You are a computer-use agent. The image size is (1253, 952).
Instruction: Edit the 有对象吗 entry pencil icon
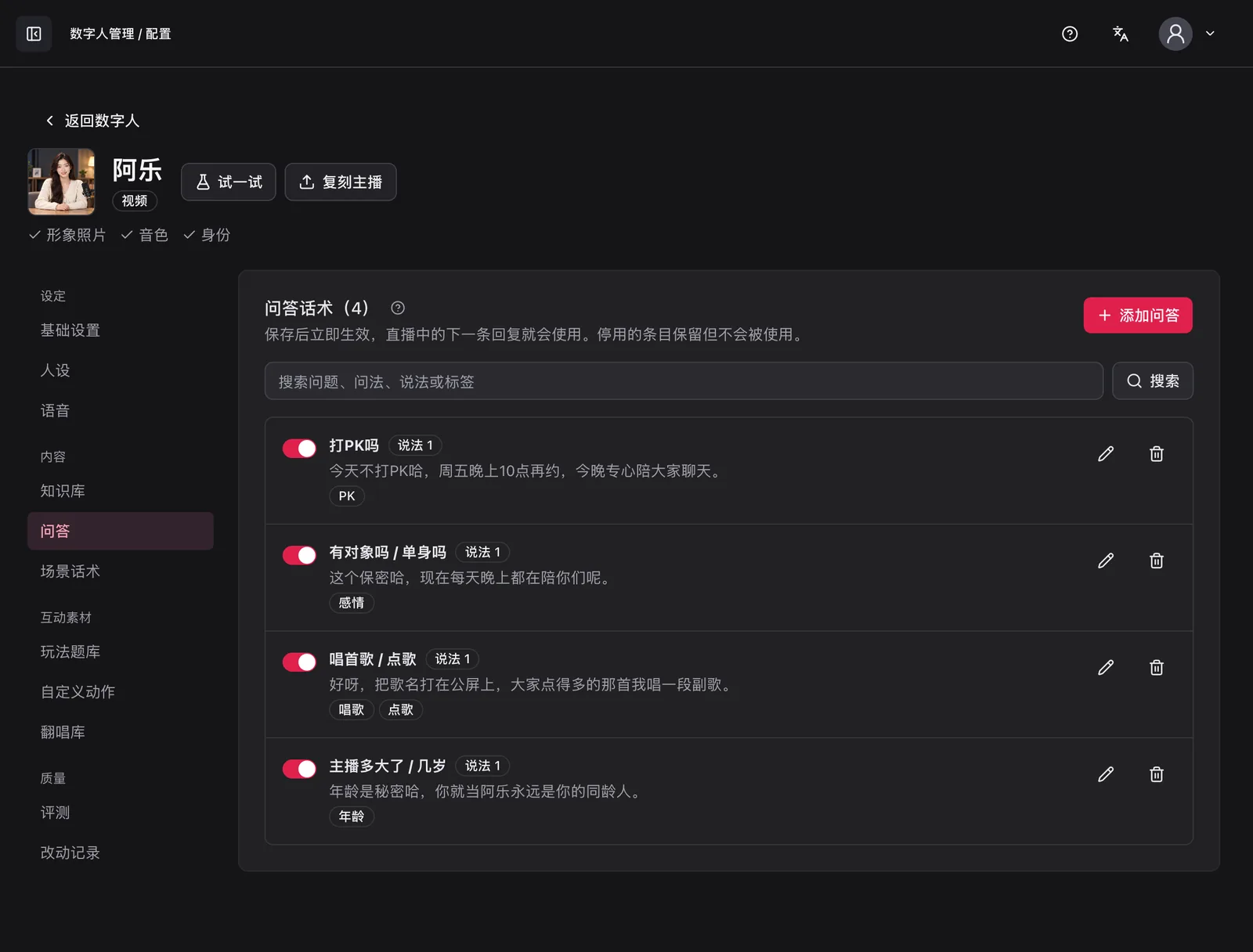pos(1106,561)
